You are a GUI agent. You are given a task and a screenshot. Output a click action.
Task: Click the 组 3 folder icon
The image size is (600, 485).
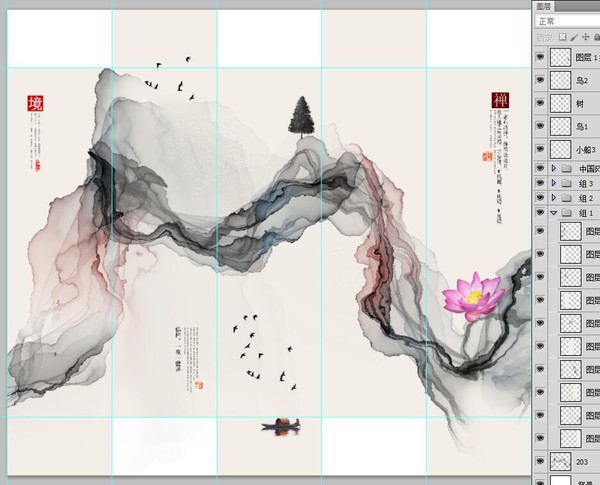[x=567, y=183]
